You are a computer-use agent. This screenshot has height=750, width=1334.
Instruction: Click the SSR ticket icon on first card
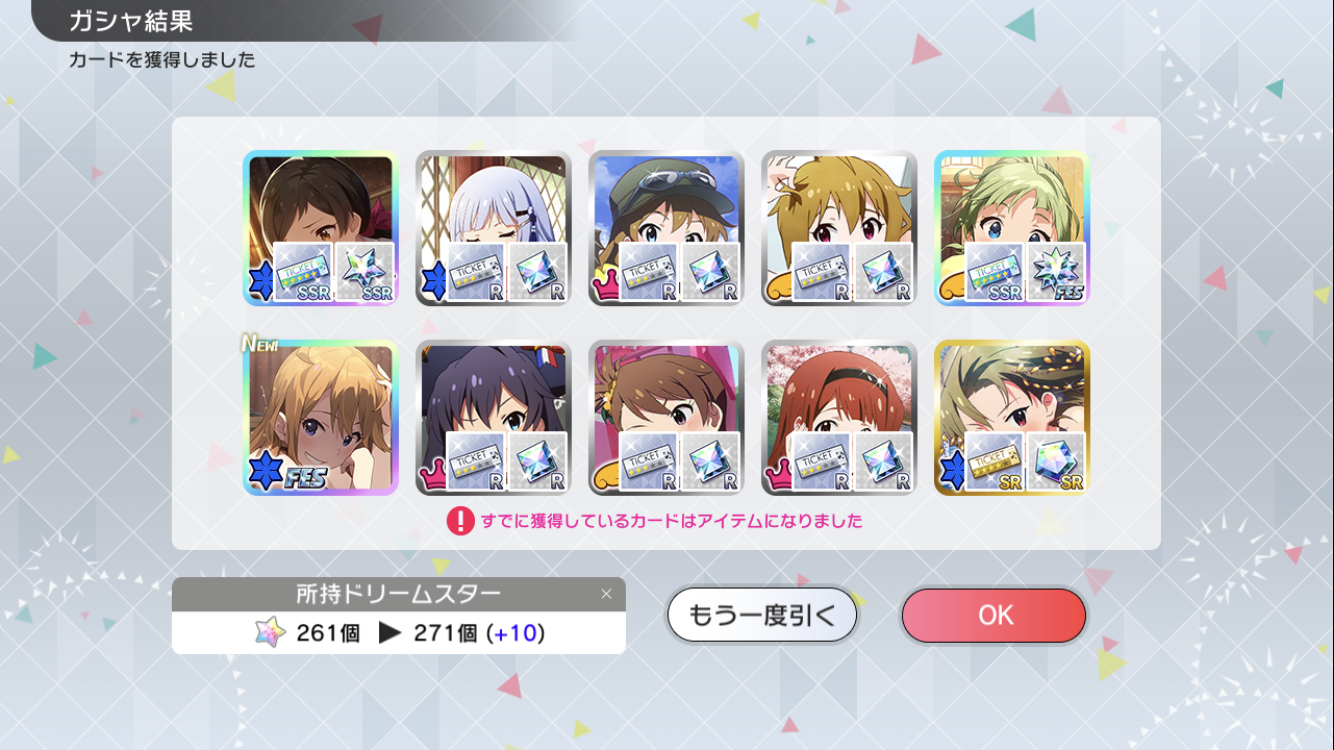pyautogui.click(x=302, y=272)
